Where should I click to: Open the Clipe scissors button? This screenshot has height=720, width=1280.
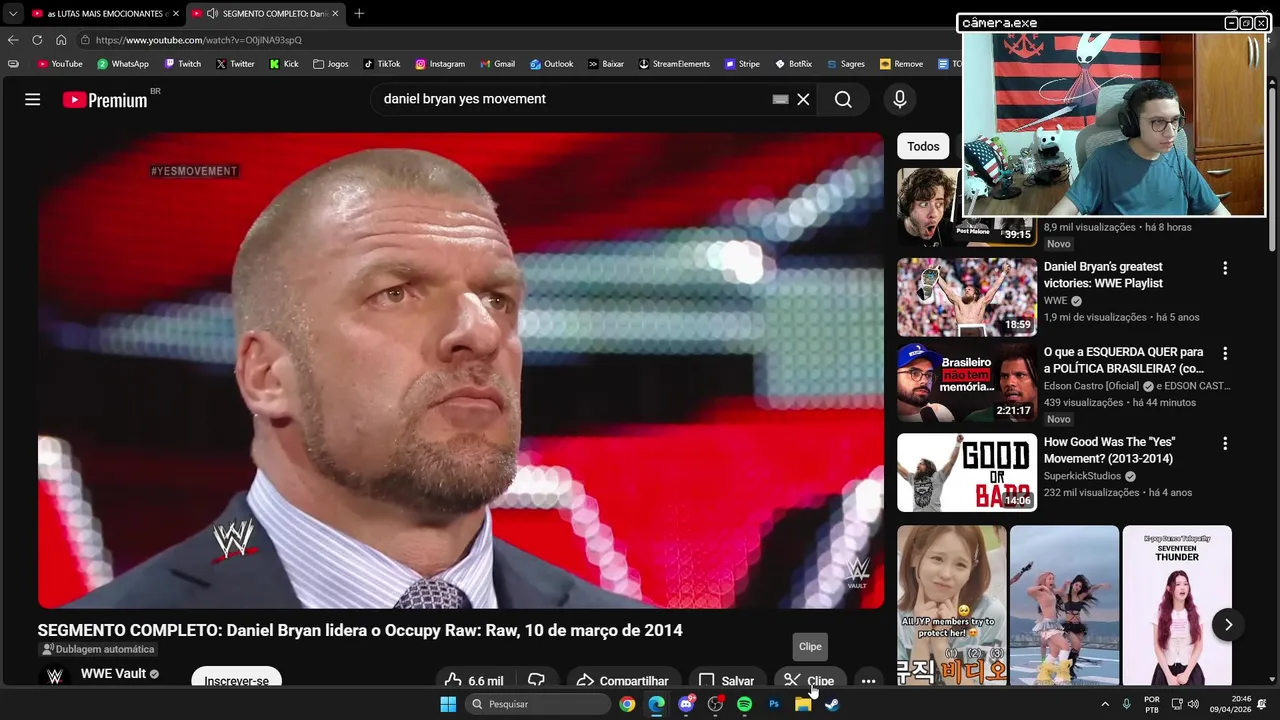(810, 680)
